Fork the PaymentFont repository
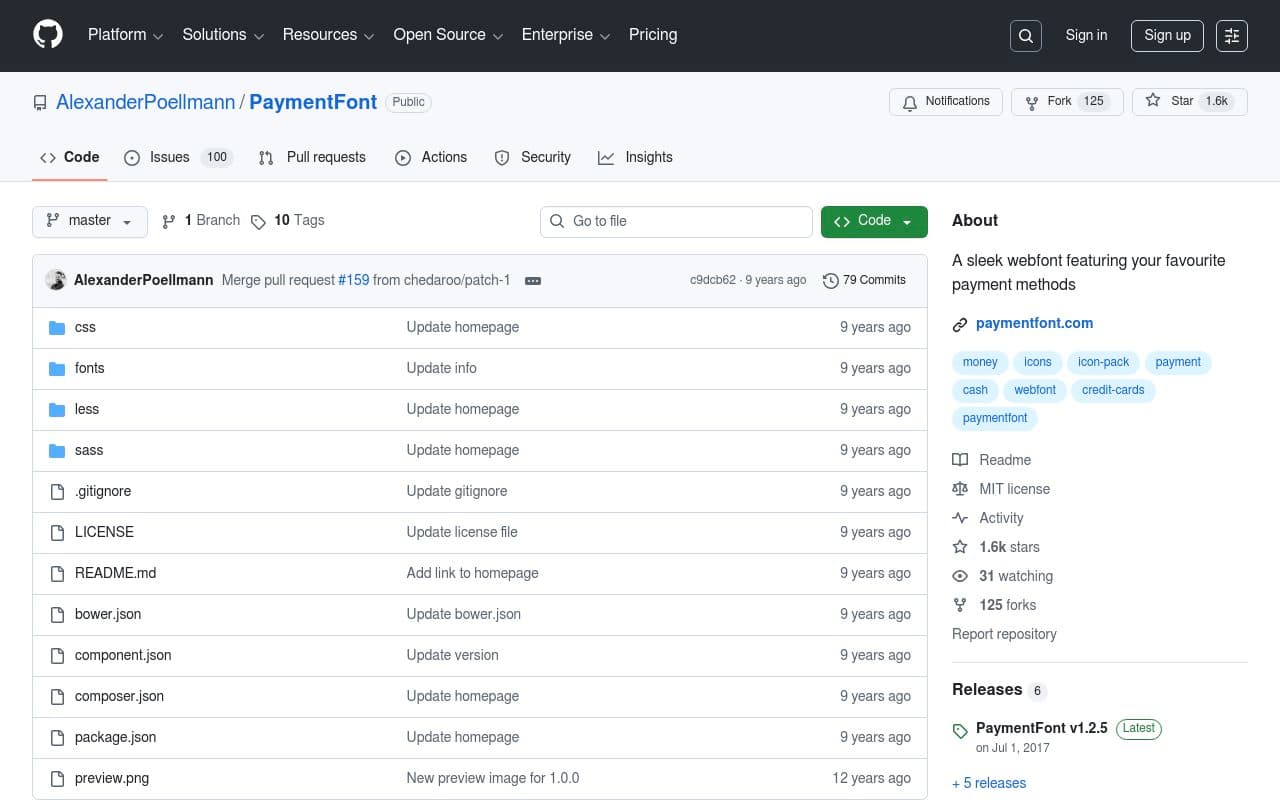1280x800 pixels. click(1067, 101)
